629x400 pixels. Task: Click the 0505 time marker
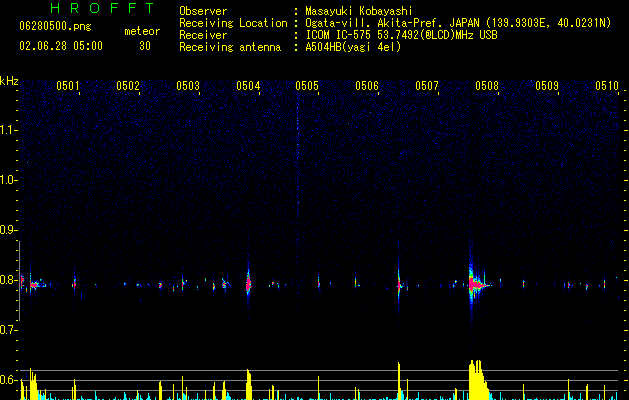(x=307, y=86)
